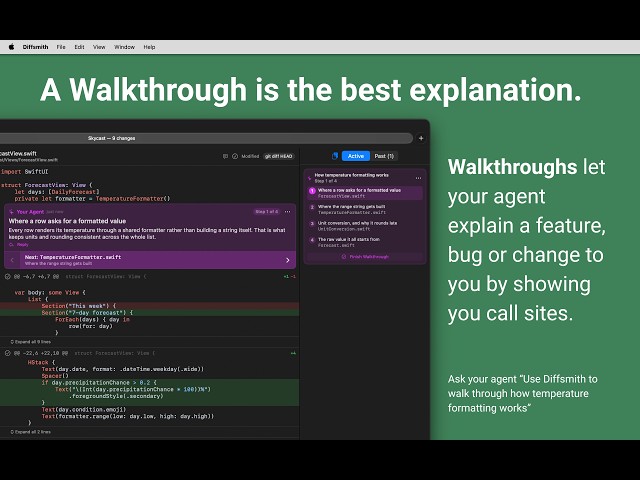Open the File menu
Image resolution: width=640 pixels, height=480 pixels.
point(61,47)
